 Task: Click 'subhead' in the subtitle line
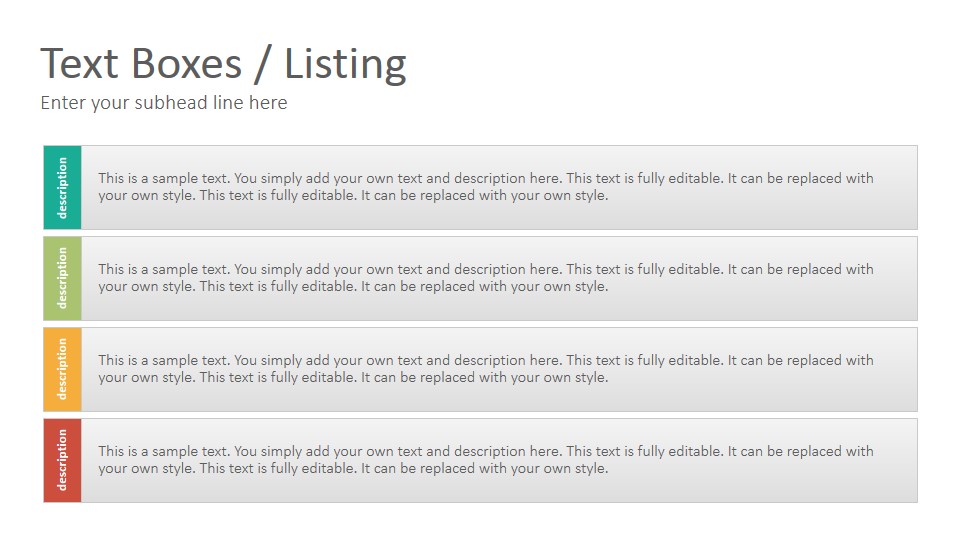tap(171, 102)
